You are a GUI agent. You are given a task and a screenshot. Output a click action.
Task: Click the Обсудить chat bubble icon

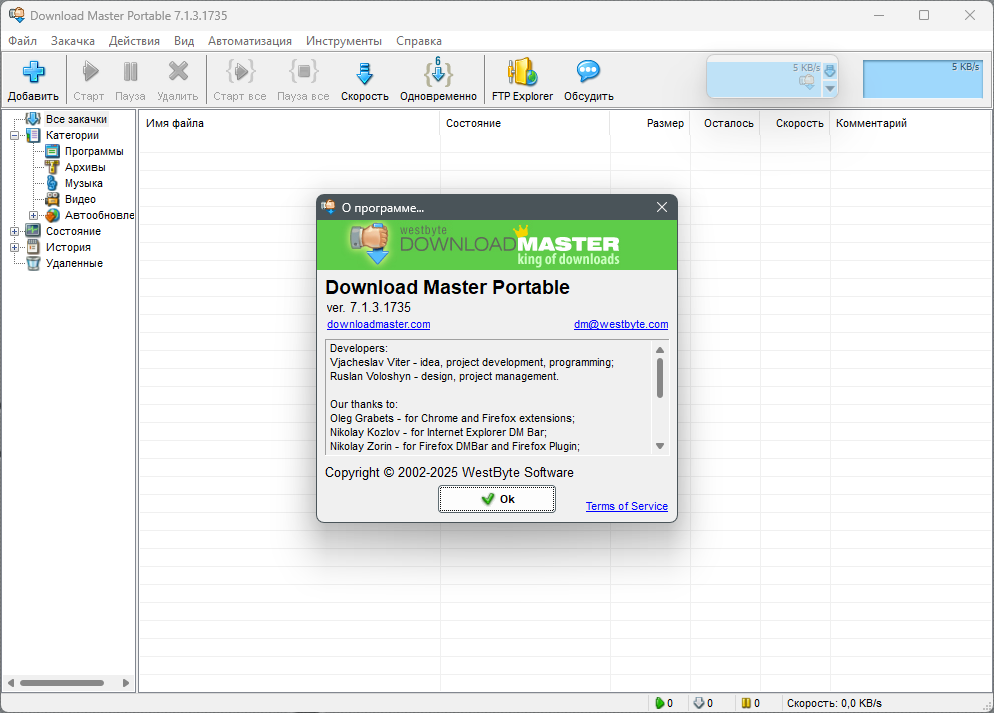588,71
